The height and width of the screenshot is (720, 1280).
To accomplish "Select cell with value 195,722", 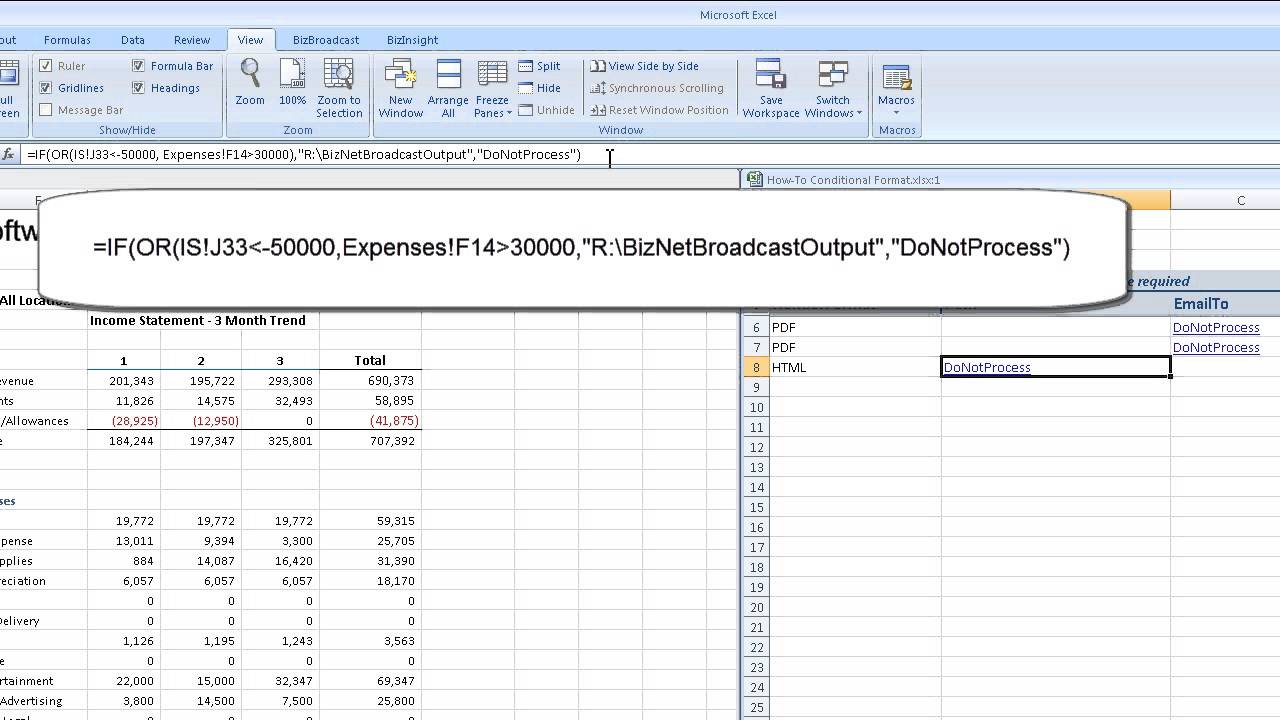I will coord(202,380).
